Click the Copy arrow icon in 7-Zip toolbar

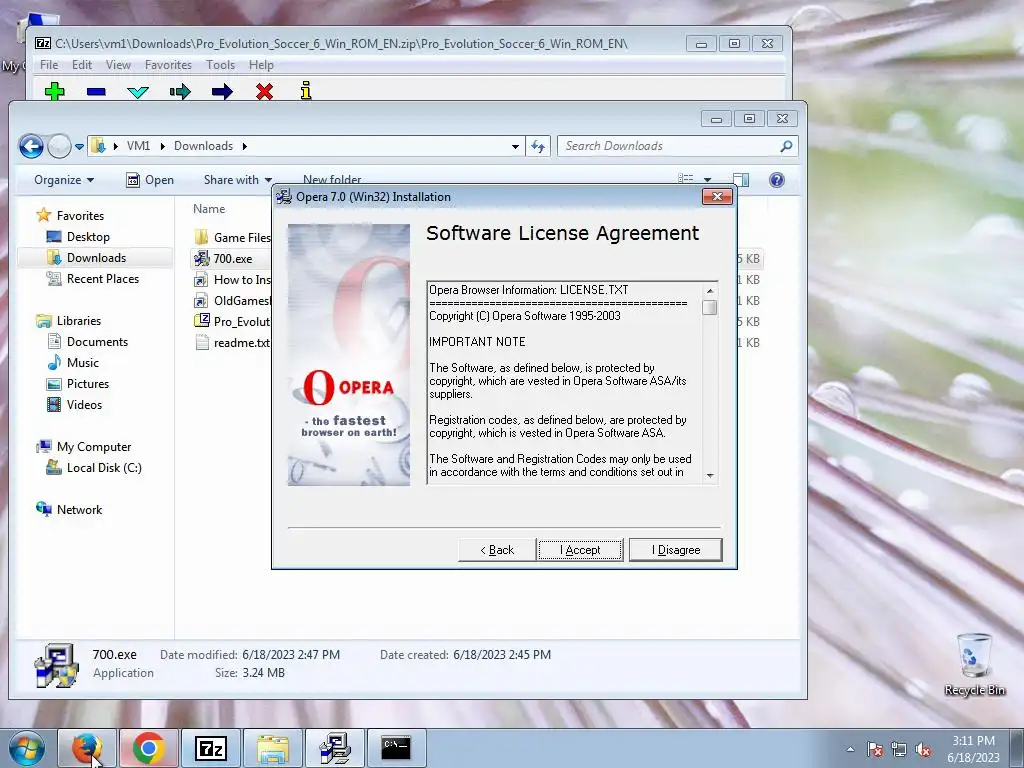pos(180,91)
